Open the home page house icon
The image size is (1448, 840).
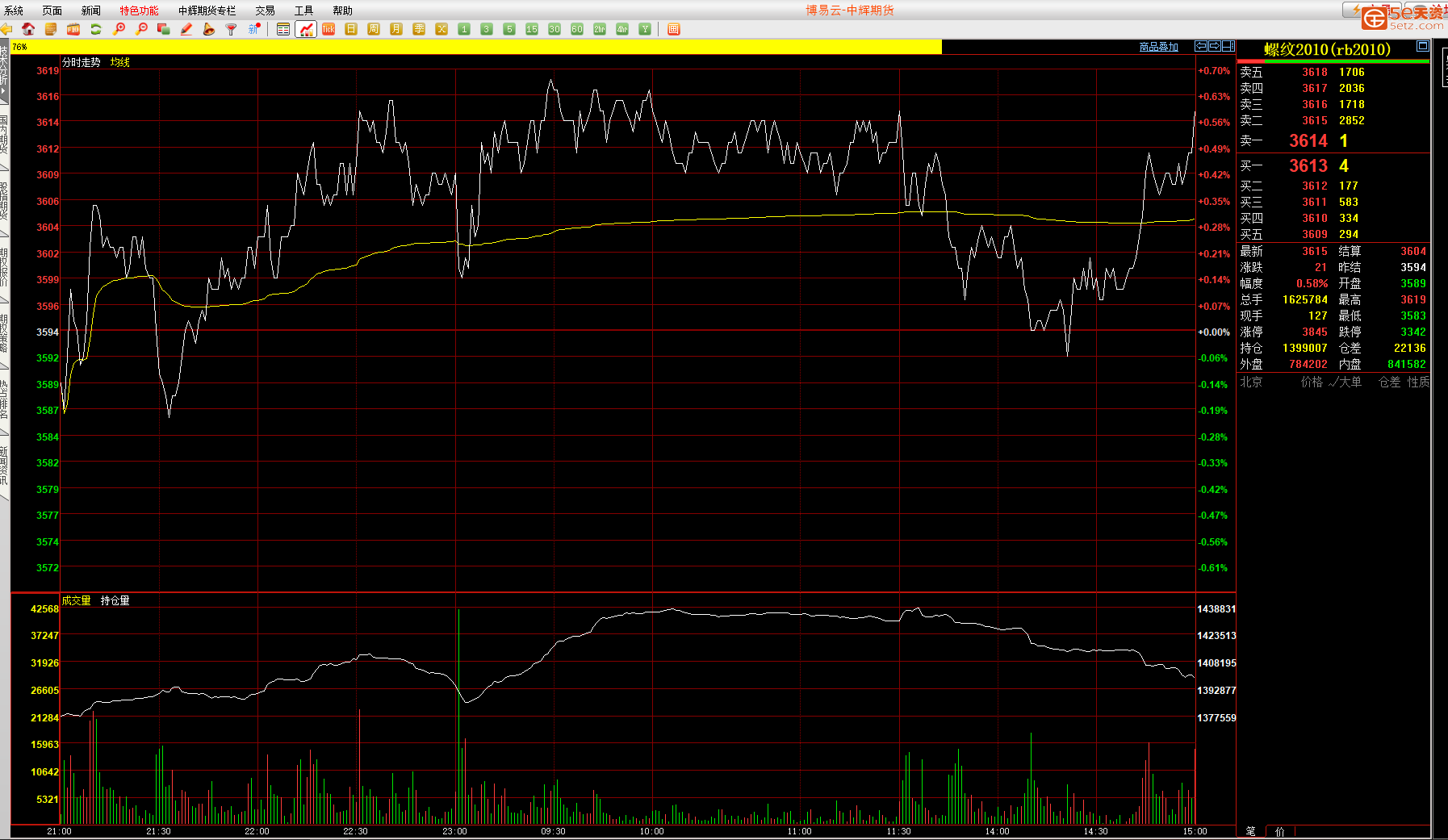click(28, 29)
